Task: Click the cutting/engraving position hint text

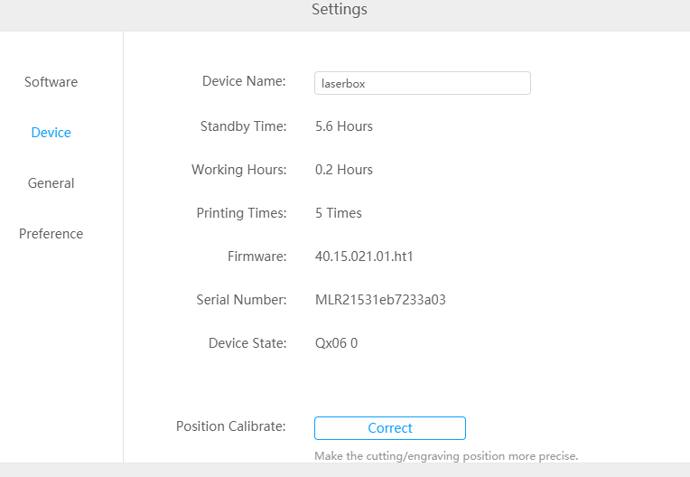Action: [x=446, y=456]
